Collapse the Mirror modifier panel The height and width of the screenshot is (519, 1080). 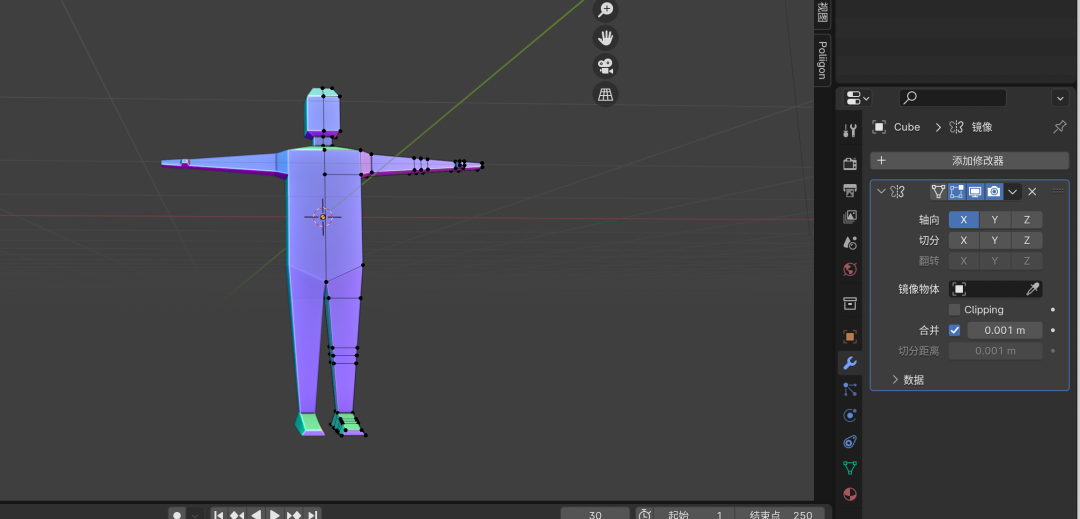[880, 192]
